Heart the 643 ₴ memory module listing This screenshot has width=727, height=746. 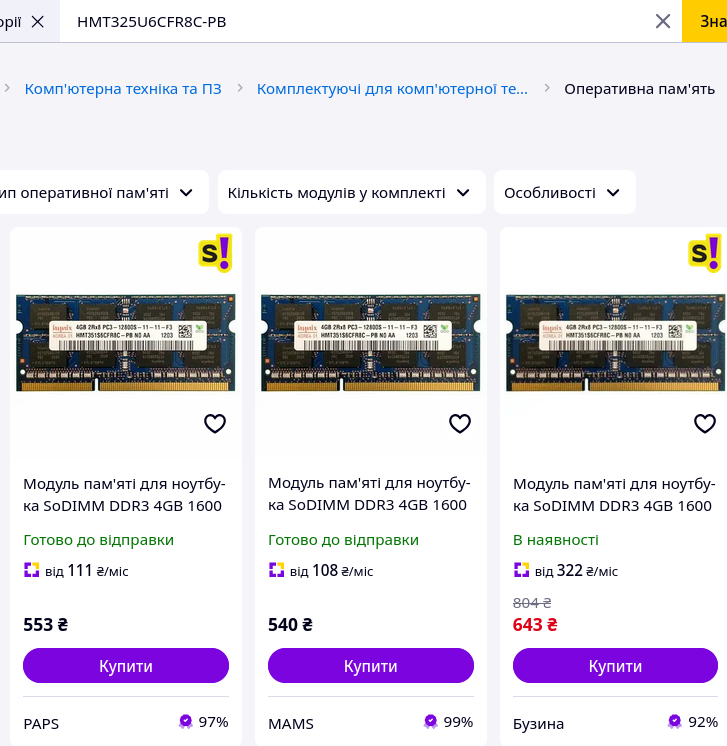point(705,424)
